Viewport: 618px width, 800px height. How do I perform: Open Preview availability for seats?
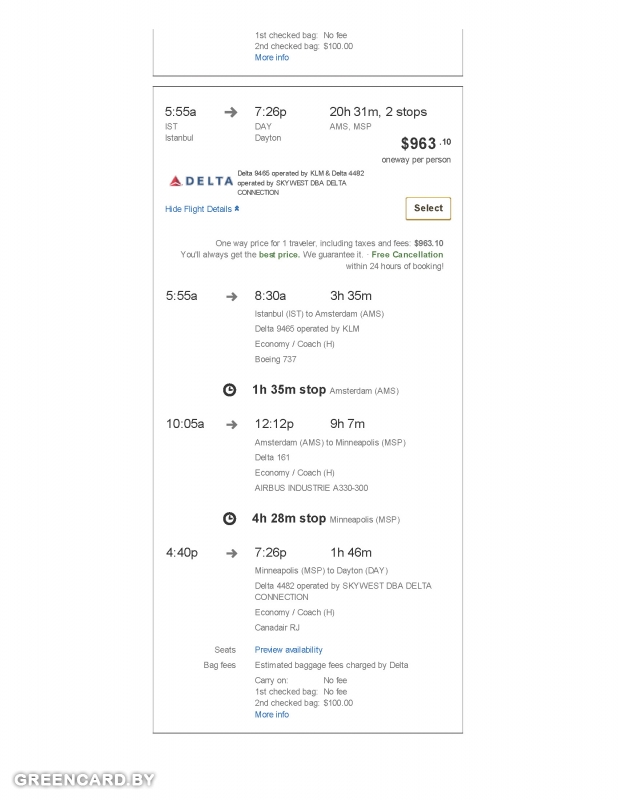point(288,650)
